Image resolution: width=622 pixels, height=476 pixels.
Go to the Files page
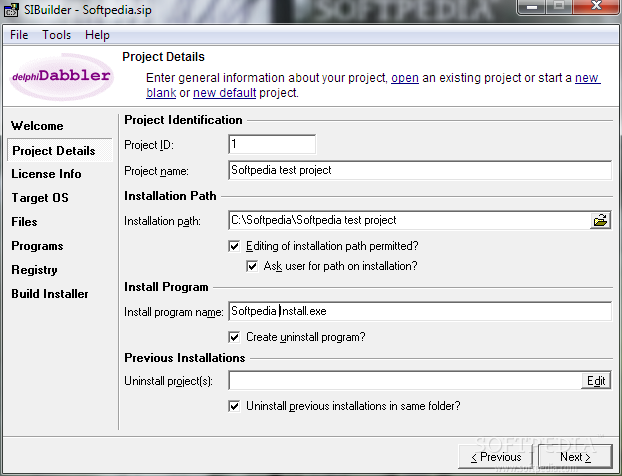pos(24,222)
